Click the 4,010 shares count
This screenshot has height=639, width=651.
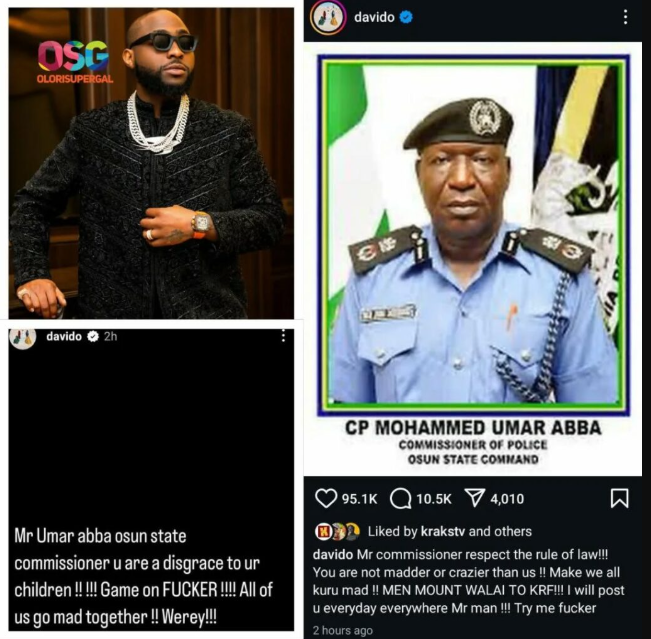point(507,499)
